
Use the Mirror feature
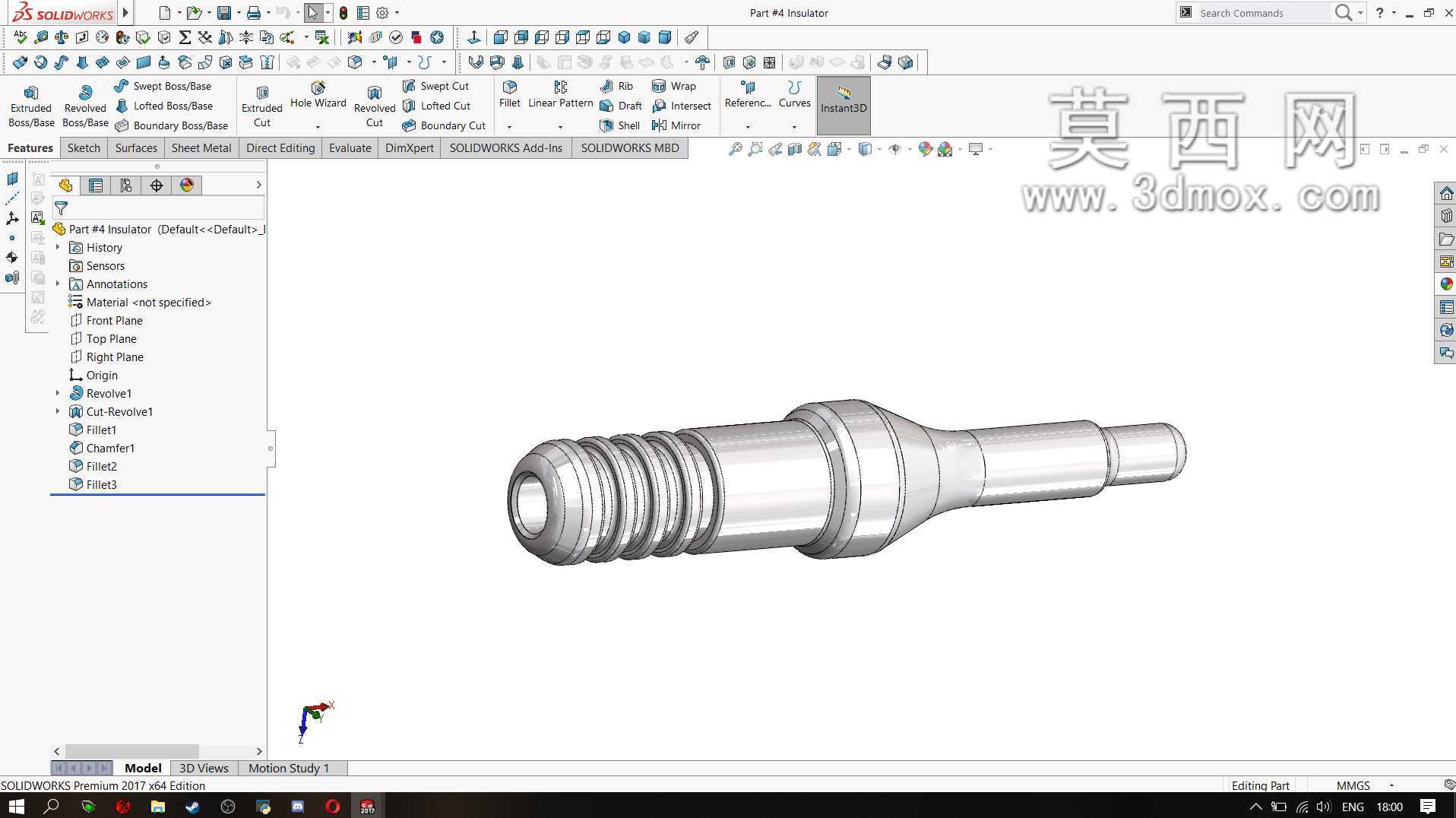(676, 125)
